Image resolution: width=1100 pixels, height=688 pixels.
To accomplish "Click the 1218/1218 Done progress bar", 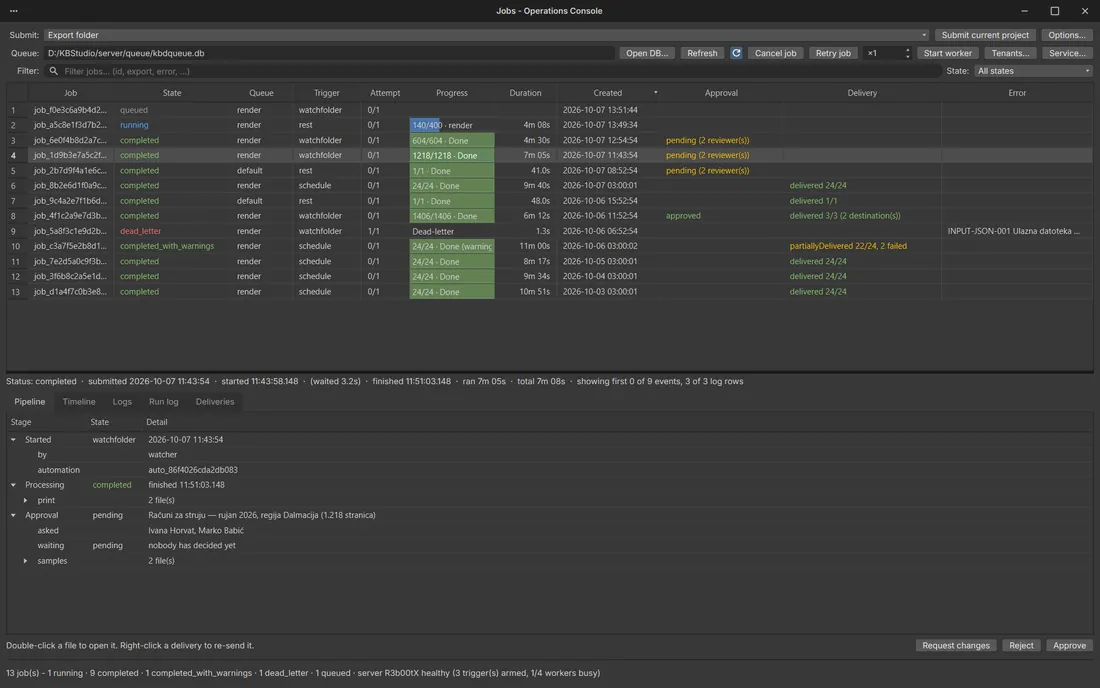I will tap(452, 156).
